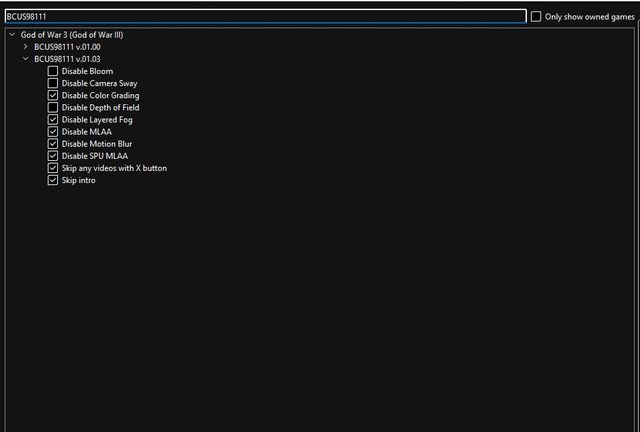Select the BCUS98111 v.01.03 row text
The height and width of the screenshot is (432, 640).
pyautogui.click(x=67, y=59)
